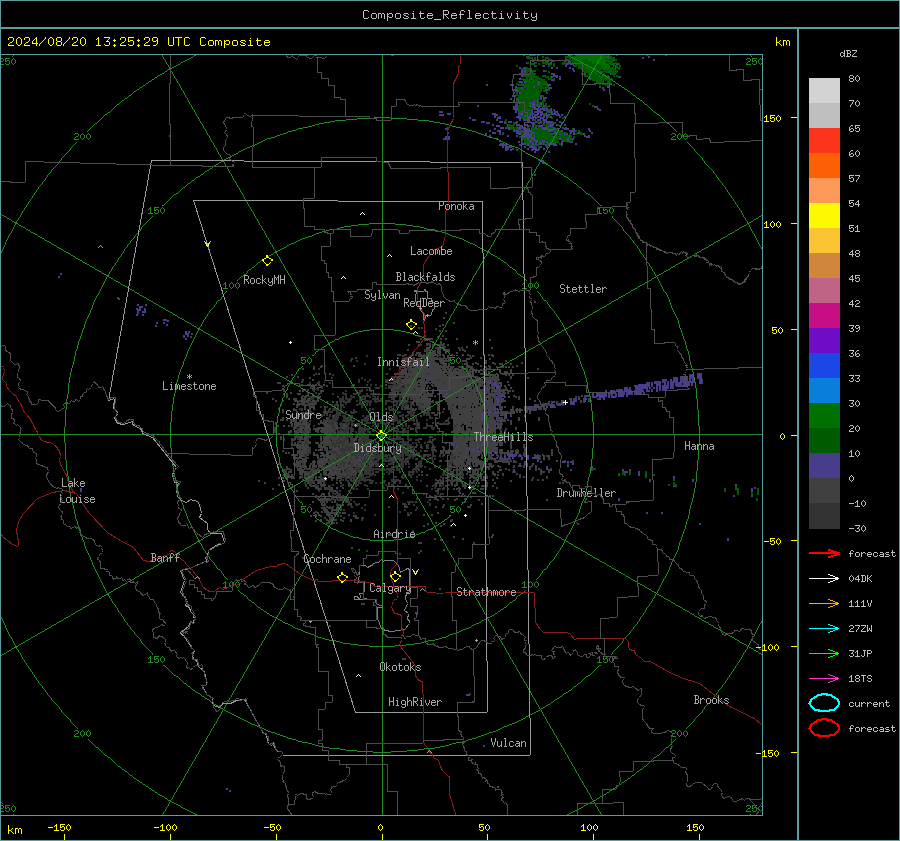Click the HighRiver town label
Viewport: 900px width, 841px height.
click(x=415, y=702)
